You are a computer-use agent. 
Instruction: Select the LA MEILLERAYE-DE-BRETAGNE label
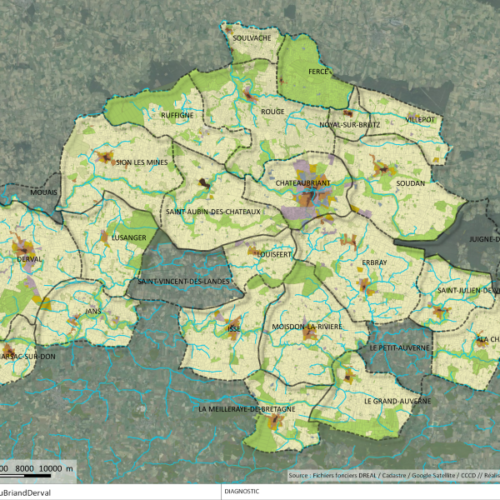pos(247,409)
